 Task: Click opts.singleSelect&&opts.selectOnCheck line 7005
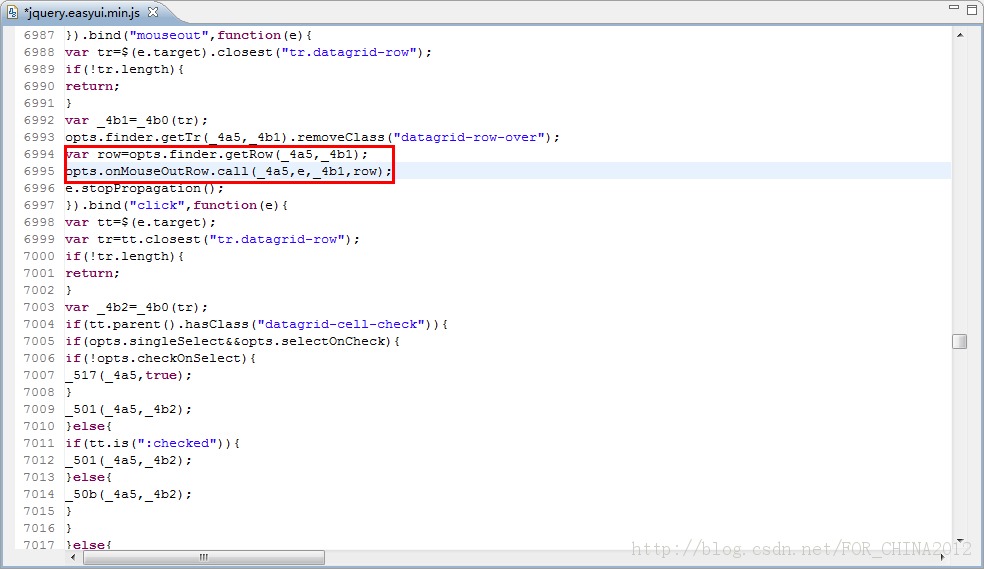click(x=232, y=341)
